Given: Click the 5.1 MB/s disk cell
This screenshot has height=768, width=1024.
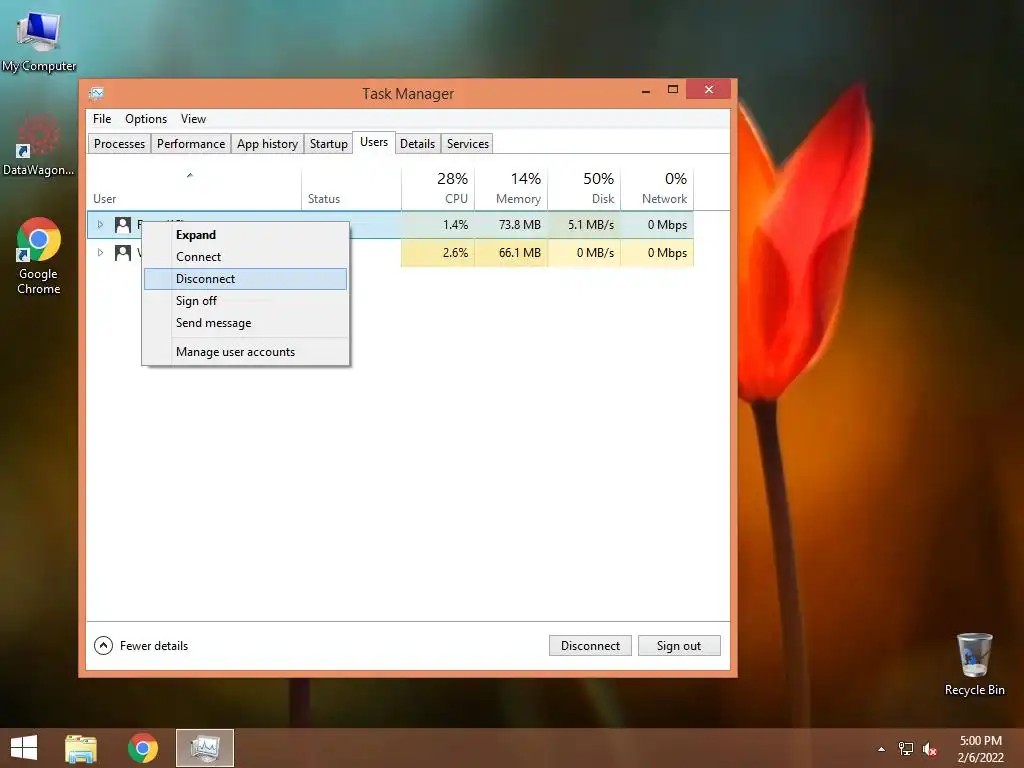Looking at the screenshot, I should click(x=584, y=225).
